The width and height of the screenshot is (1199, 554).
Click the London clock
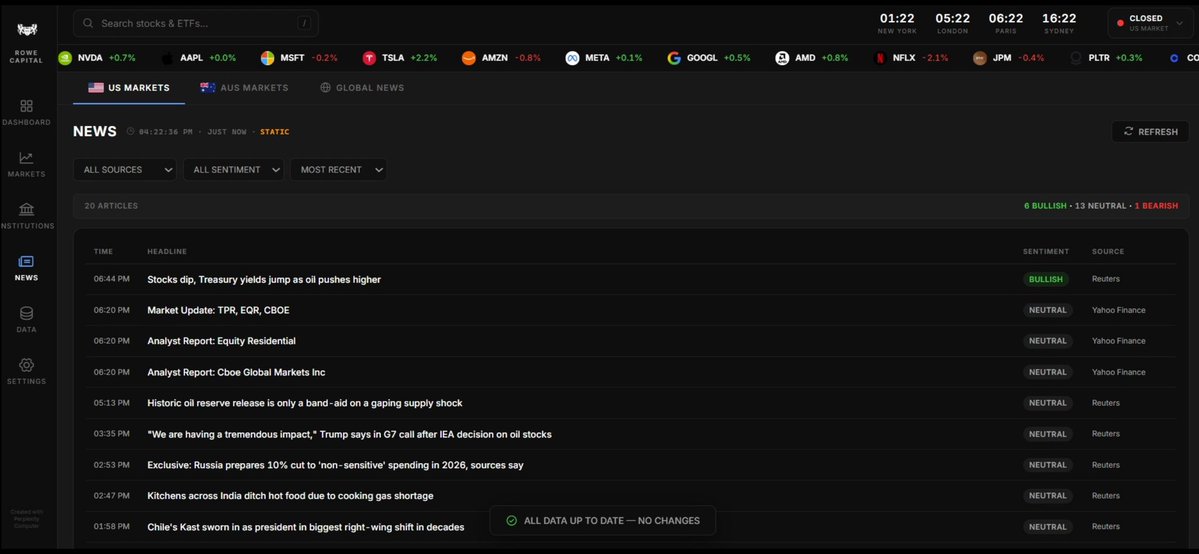pos(952,23)
